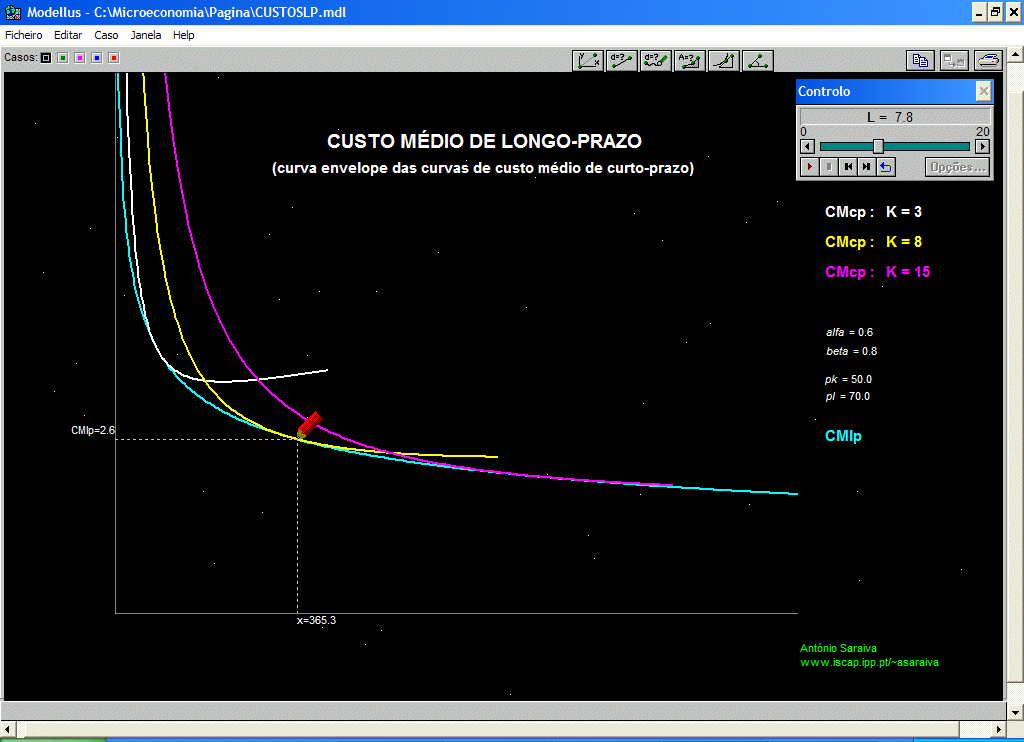Toggle the magenta case square

click(x=80, y=58)
